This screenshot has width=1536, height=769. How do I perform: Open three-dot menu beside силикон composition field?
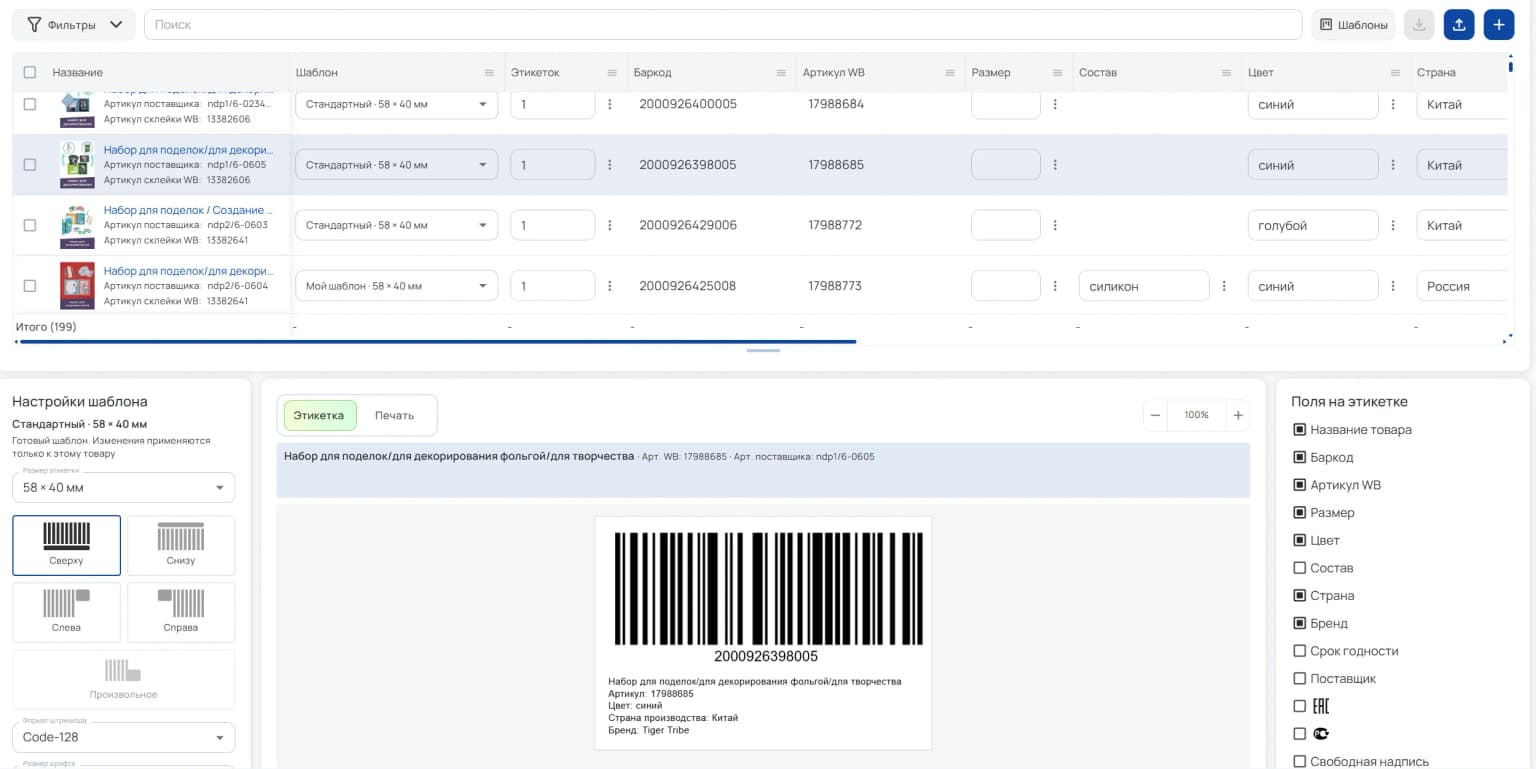pos(1224,286)
